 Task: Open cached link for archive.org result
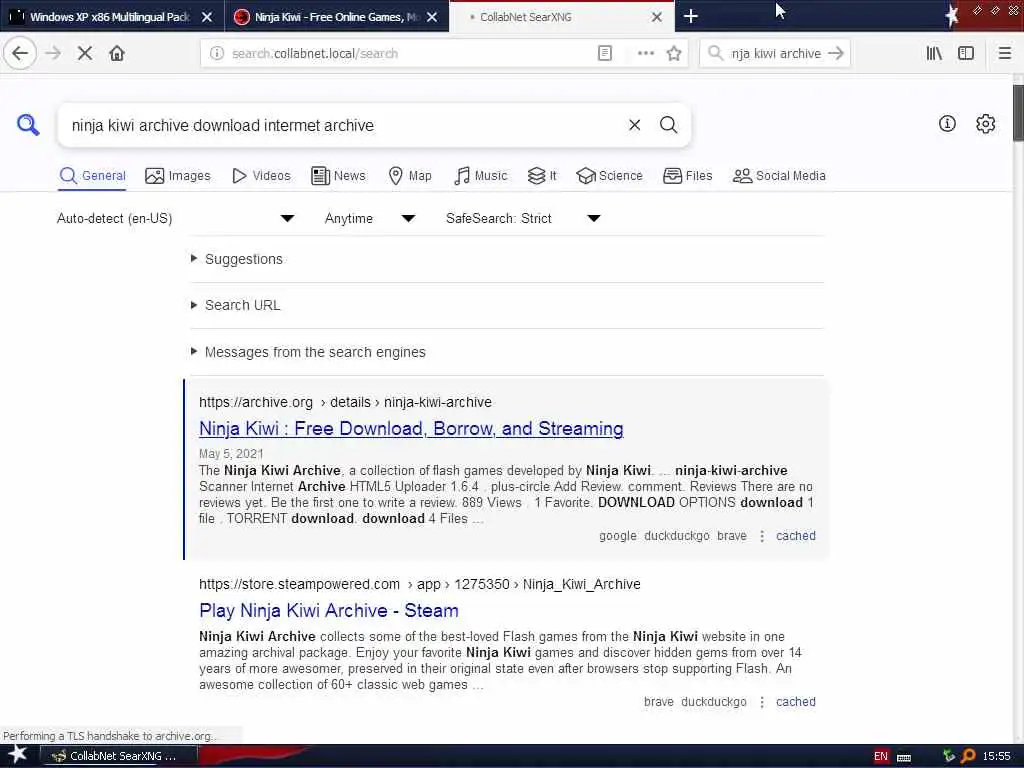coord(795,536)
